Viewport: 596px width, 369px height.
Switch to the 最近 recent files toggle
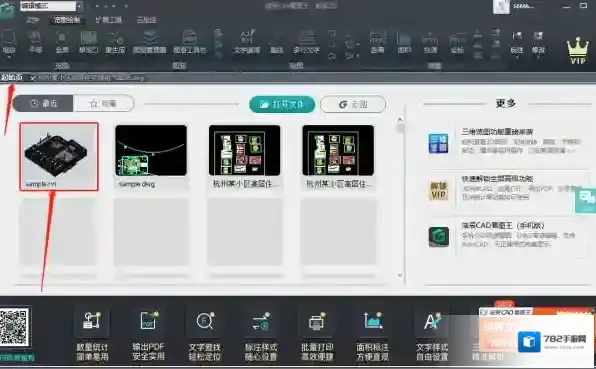point(43,103)
